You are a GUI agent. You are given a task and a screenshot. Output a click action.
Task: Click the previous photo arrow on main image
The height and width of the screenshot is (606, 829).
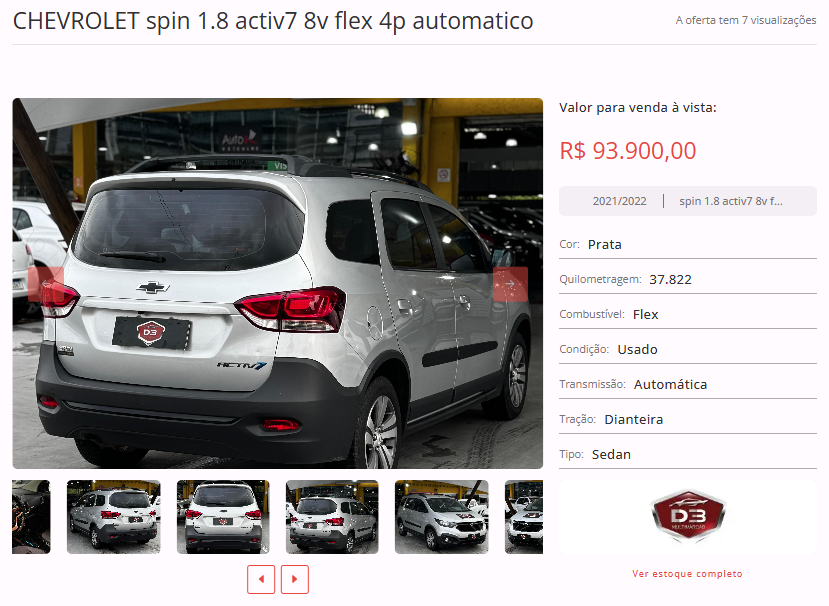coord(46,284)
